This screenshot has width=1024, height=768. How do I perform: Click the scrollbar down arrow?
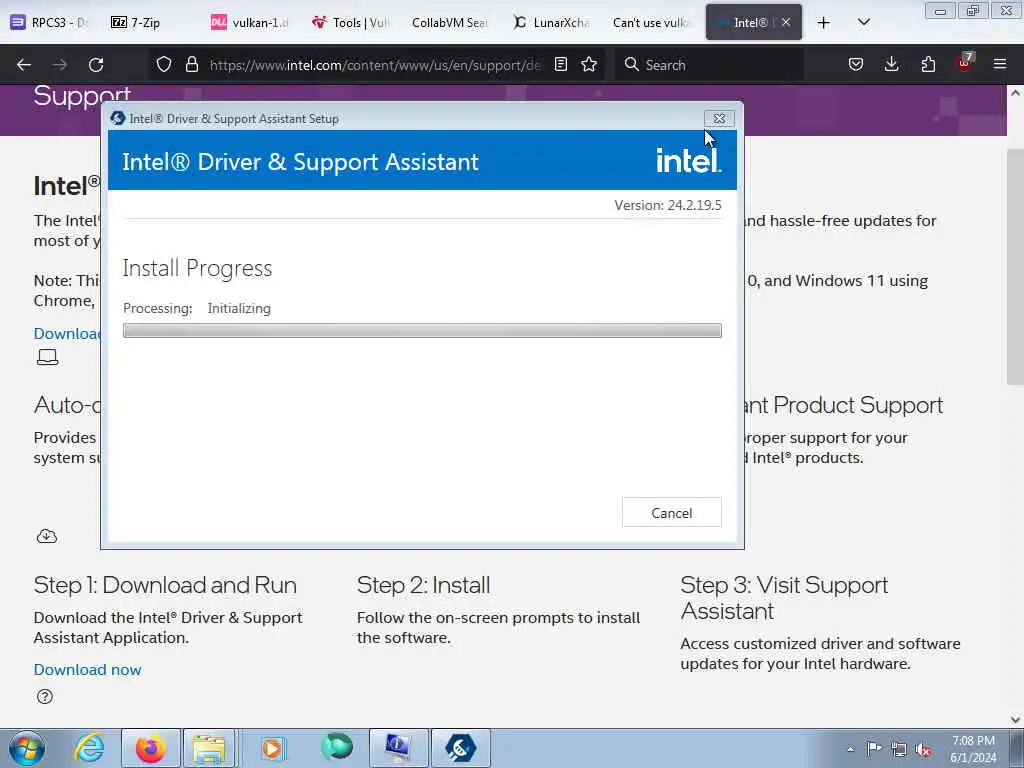pyautogui.click(x=1015, y=720)
